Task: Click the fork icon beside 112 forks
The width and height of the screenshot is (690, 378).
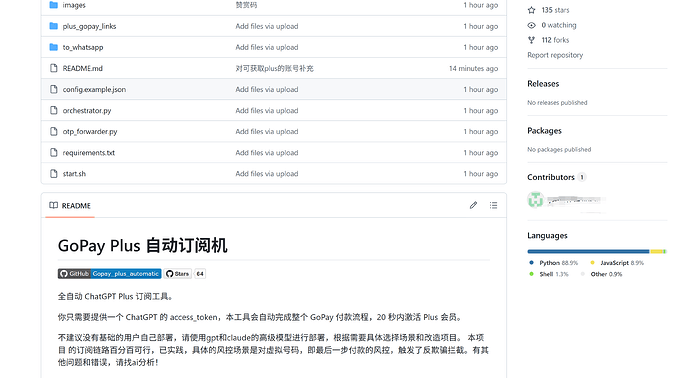Action: [532, 40]
